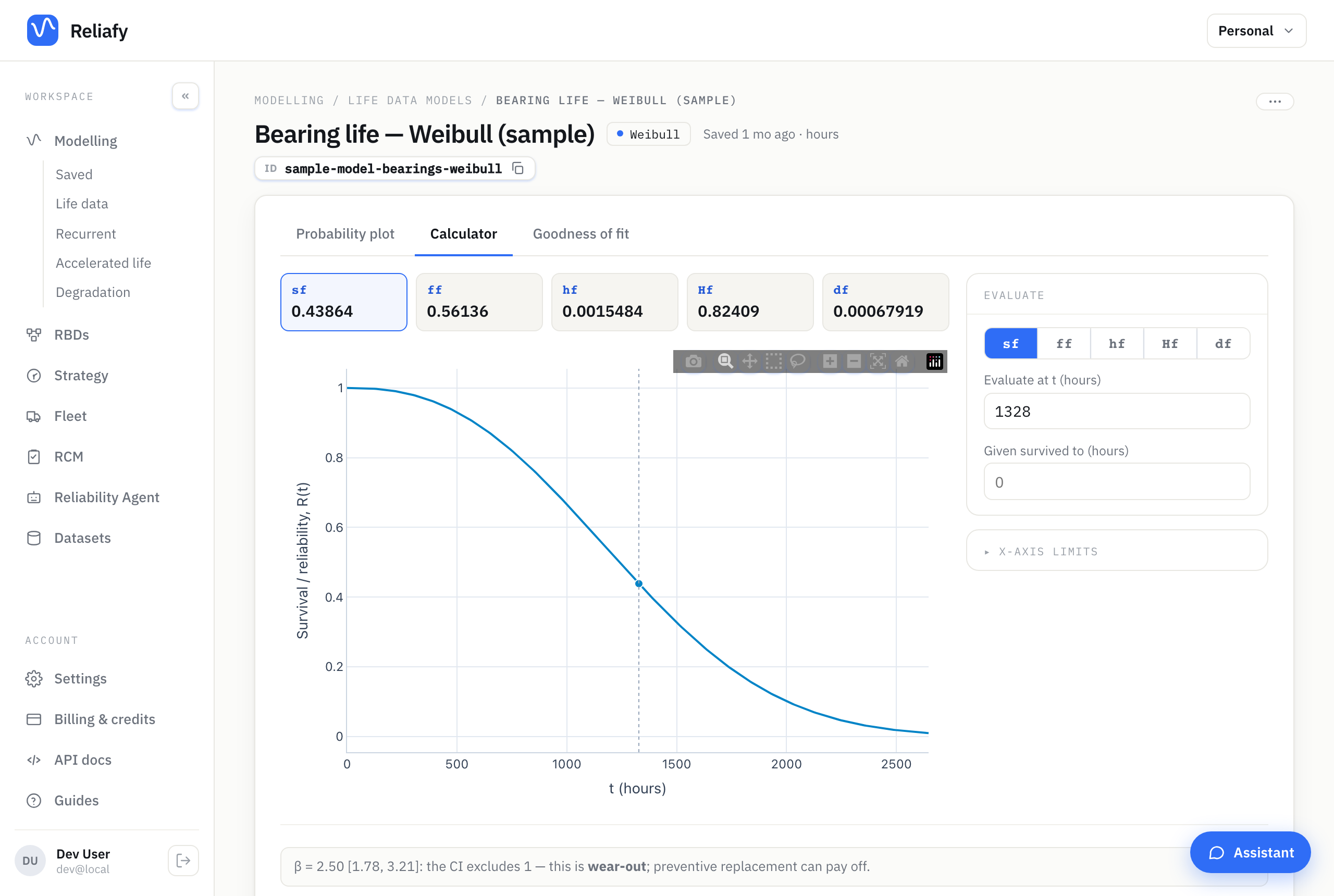Click the Weibull distribution badge
This screenshot has height=896, width=1334.
648,134
